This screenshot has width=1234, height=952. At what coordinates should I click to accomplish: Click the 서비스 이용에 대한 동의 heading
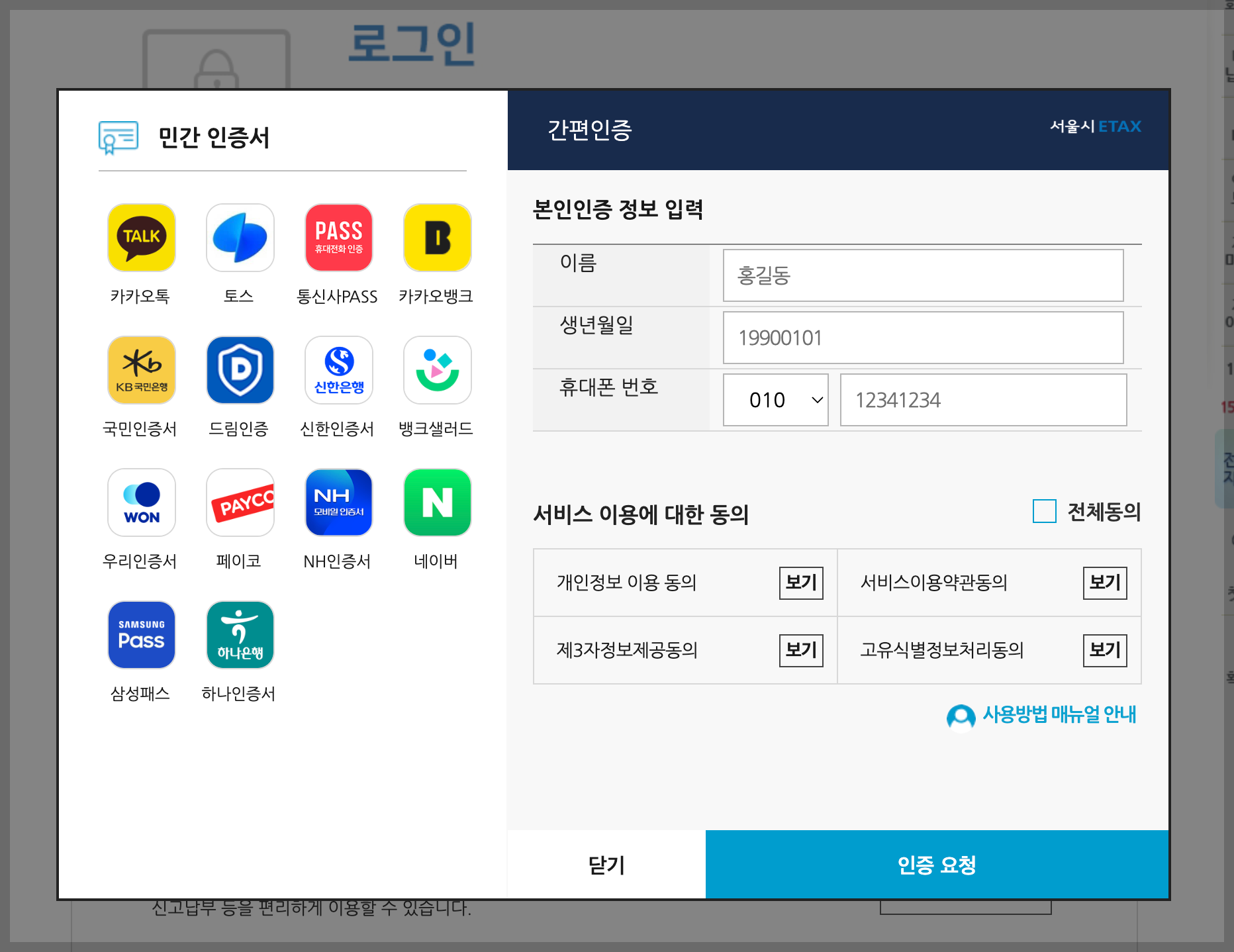641,514
